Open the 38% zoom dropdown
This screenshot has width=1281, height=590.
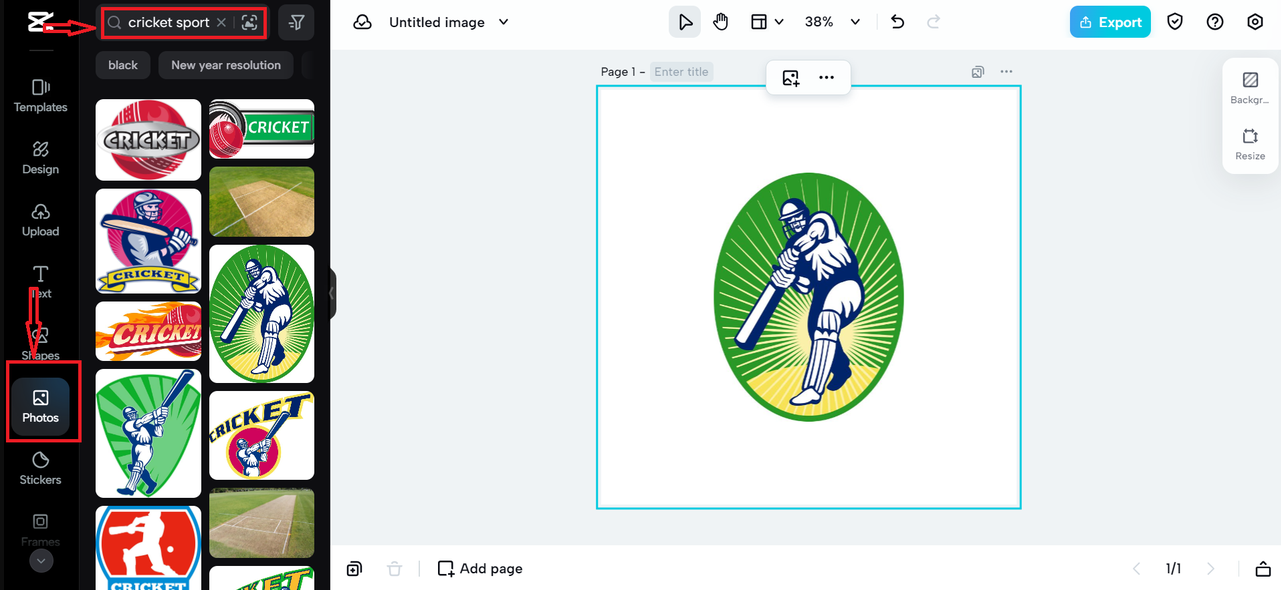pos(832,22)
